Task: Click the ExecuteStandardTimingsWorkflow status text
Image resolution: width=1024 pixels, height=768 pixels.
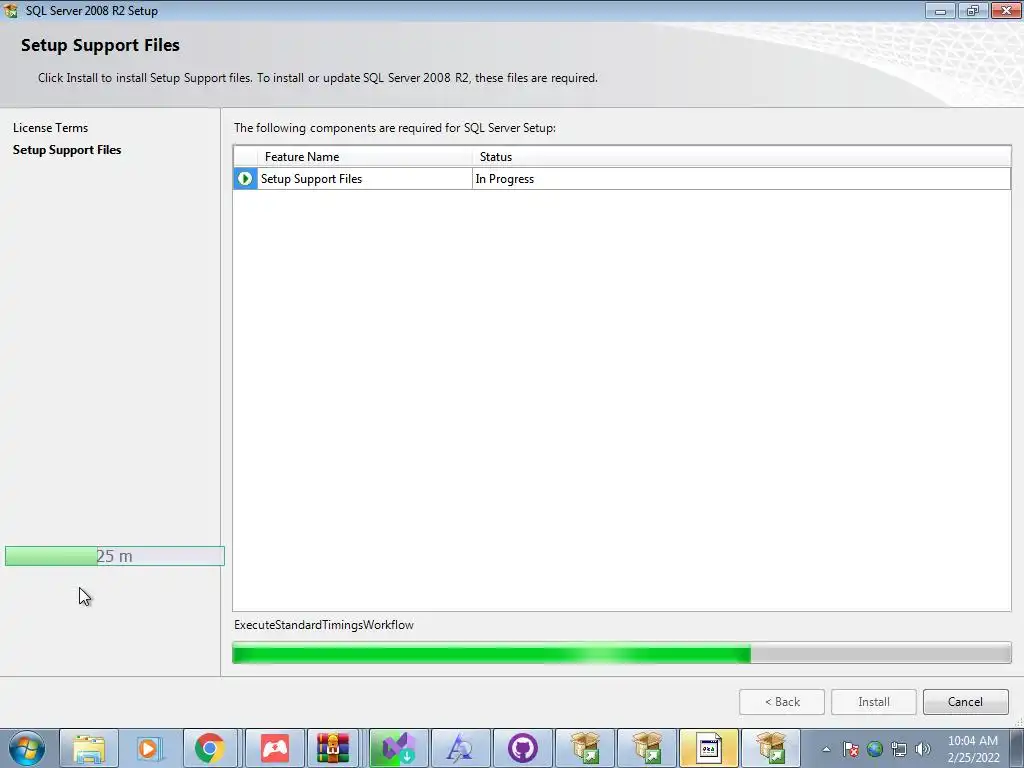Action: [x=324, y=625]
